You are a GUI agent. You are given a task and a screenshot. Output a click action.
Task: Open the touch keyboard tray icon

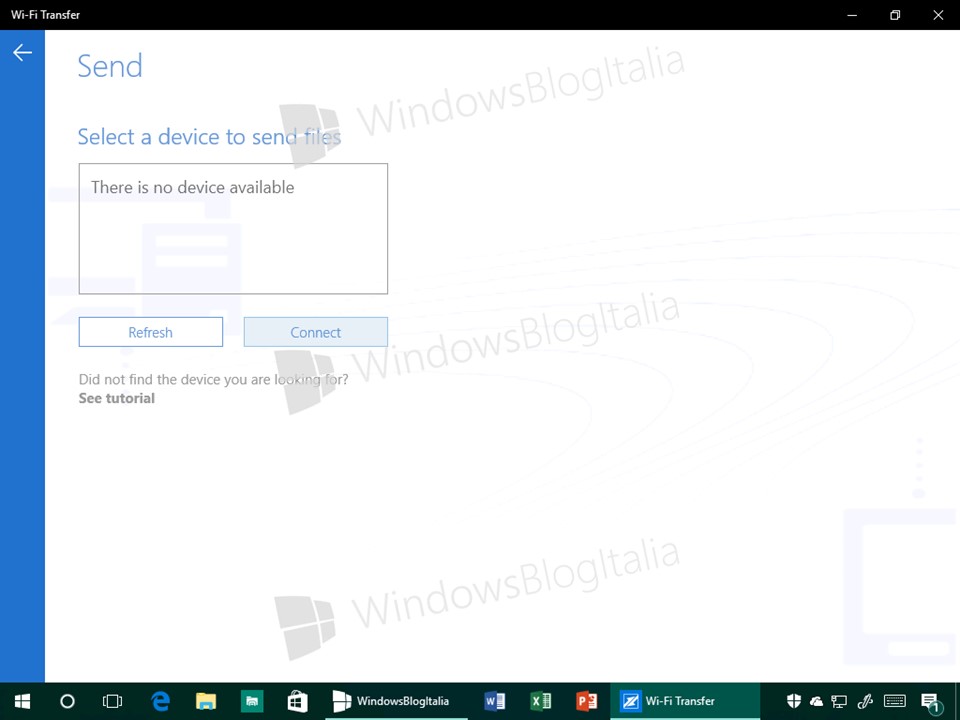(x=895, y=702)
